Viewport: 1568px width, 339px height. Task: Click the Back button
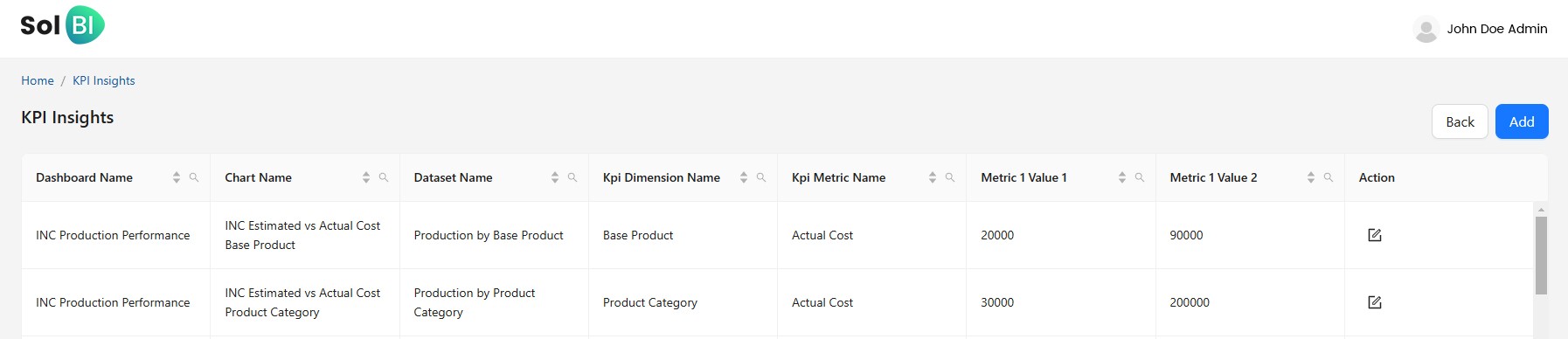coord(1460,121)
